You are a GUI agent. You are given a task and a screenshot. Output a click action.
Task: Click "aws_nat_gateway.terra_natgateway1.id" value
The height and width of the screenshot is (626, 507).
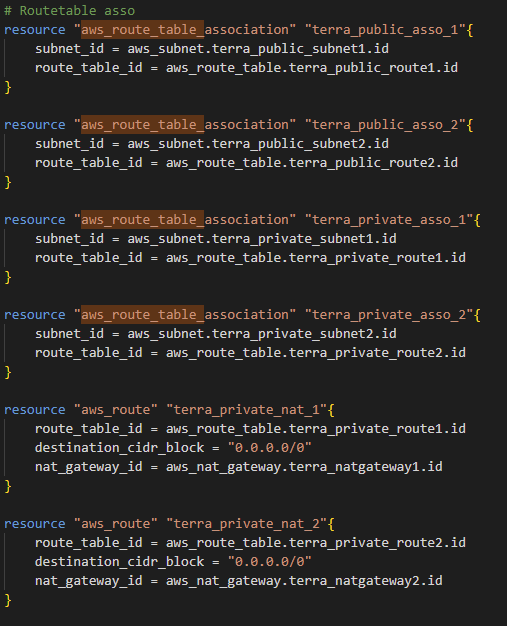tap(304, 467)
